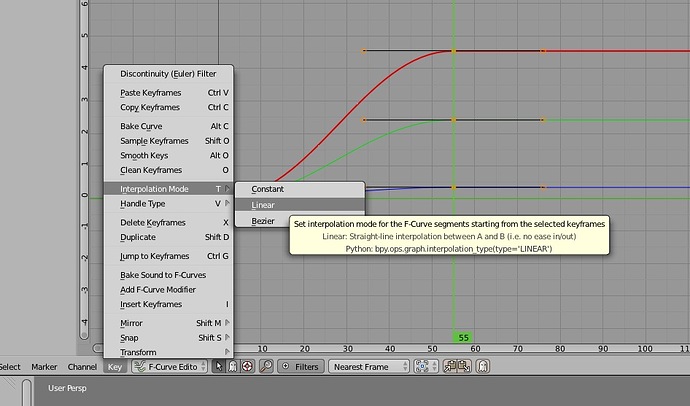690x406 pixels.
Task: Toggle the Filters button
Action: tap(301, 366)
